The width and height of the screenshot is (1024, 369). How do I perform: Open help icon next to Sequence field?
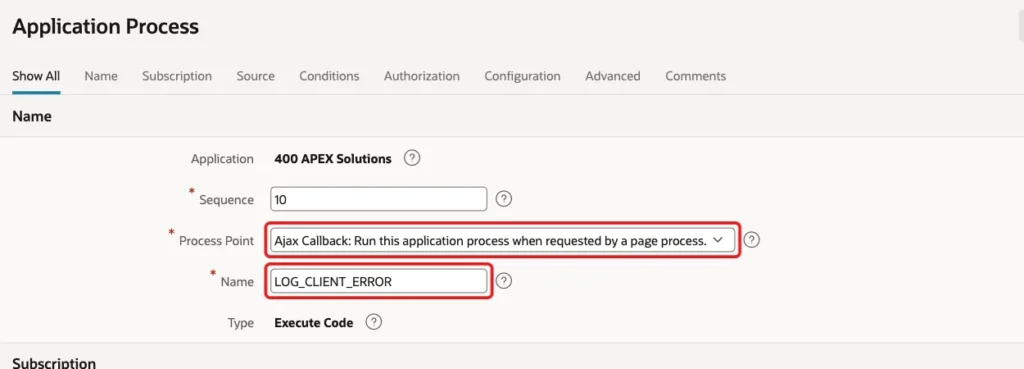tap(503, 199)
